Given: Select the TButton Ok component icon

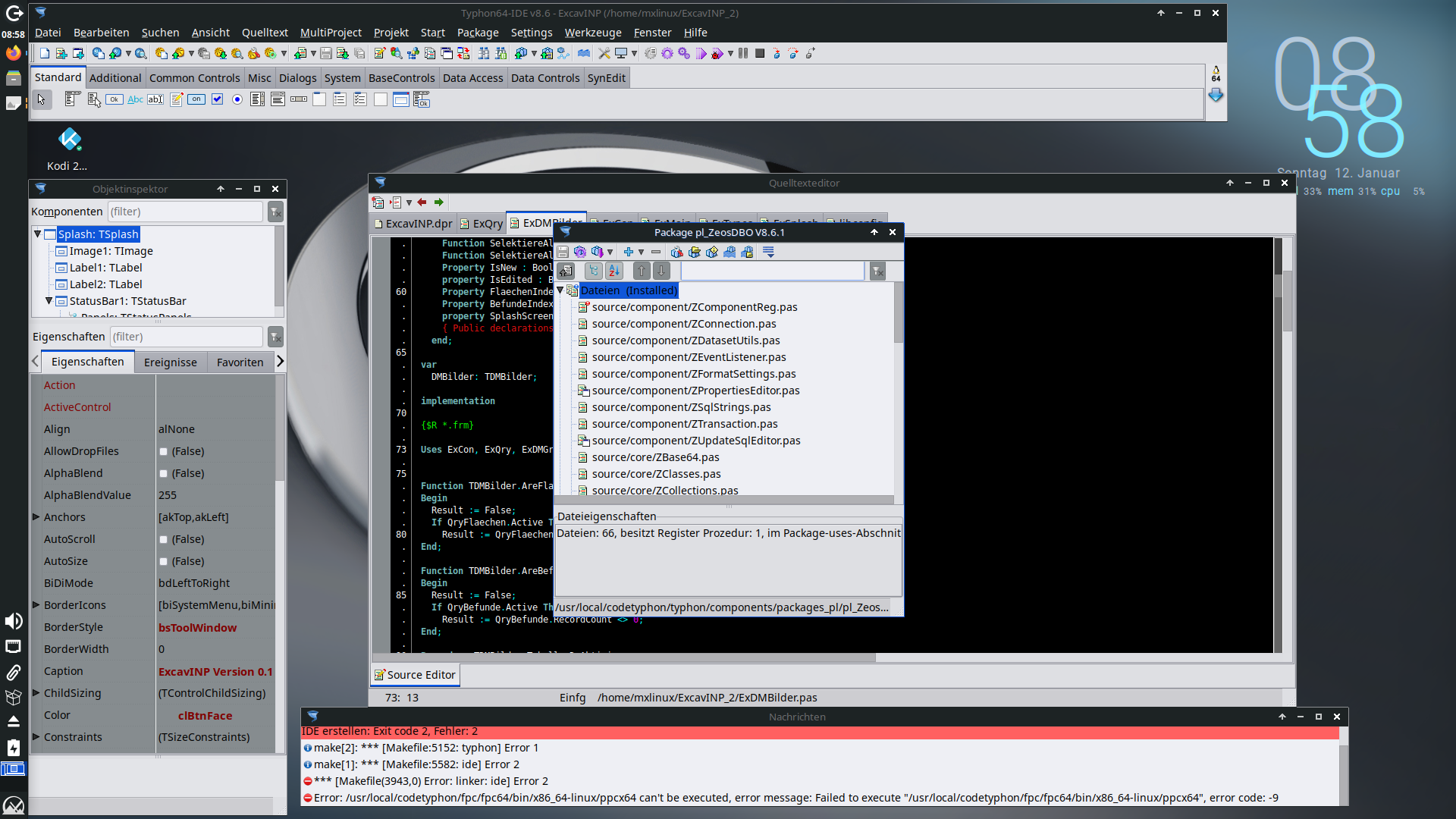Looking at the screenshot, I should point(115,99).
